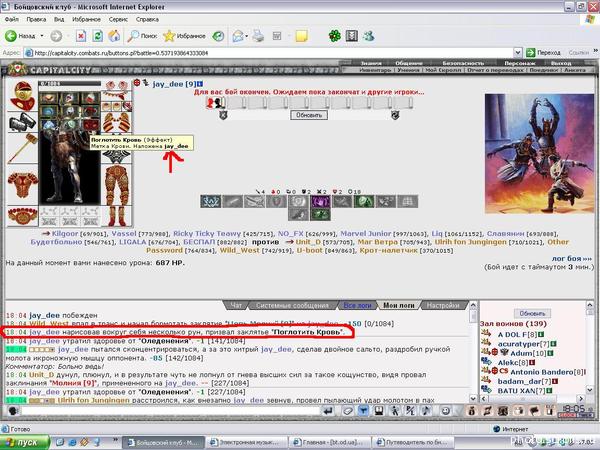600x450 pixels.
Task: Open the Справка menu
Action: pyautogui.click(x=147, y=19)
